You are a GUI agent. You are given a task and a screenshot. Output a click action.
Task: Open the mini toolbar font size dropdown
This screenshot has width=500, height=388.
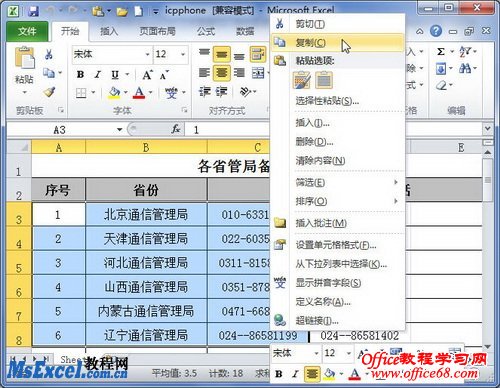click(x=348, y=353)
